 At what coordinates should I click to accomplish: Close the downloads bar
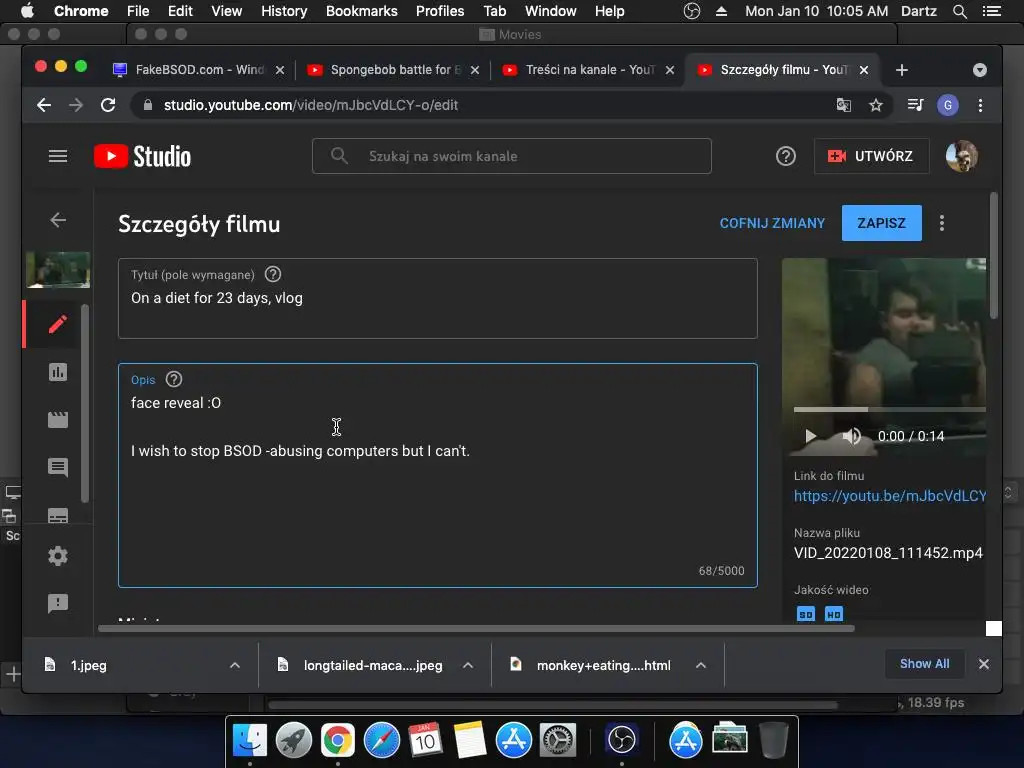click(x=984, y=664)
